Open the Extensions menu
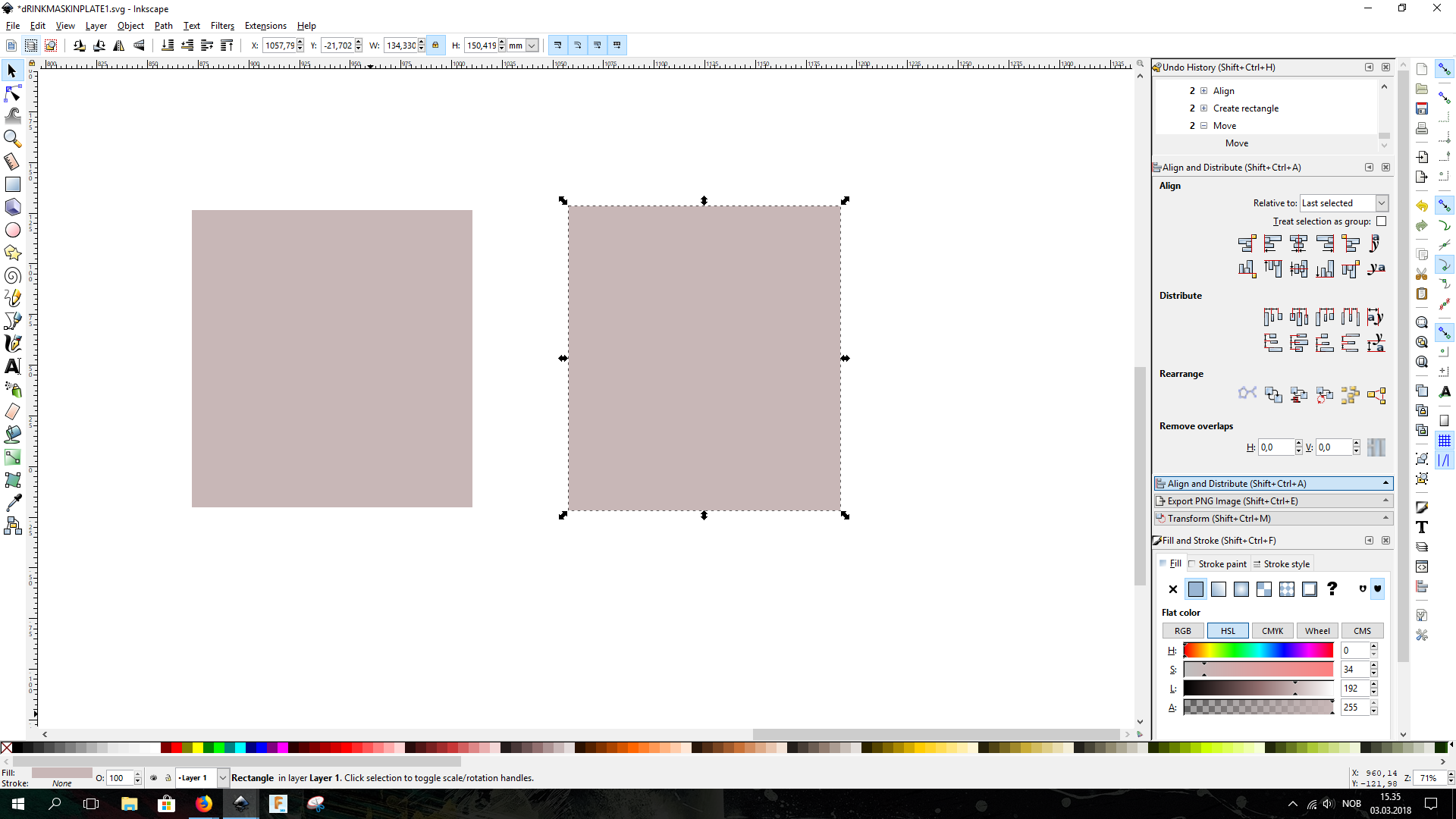The height and width of the screenshot is (819, 1456). [x=265, y=26]
